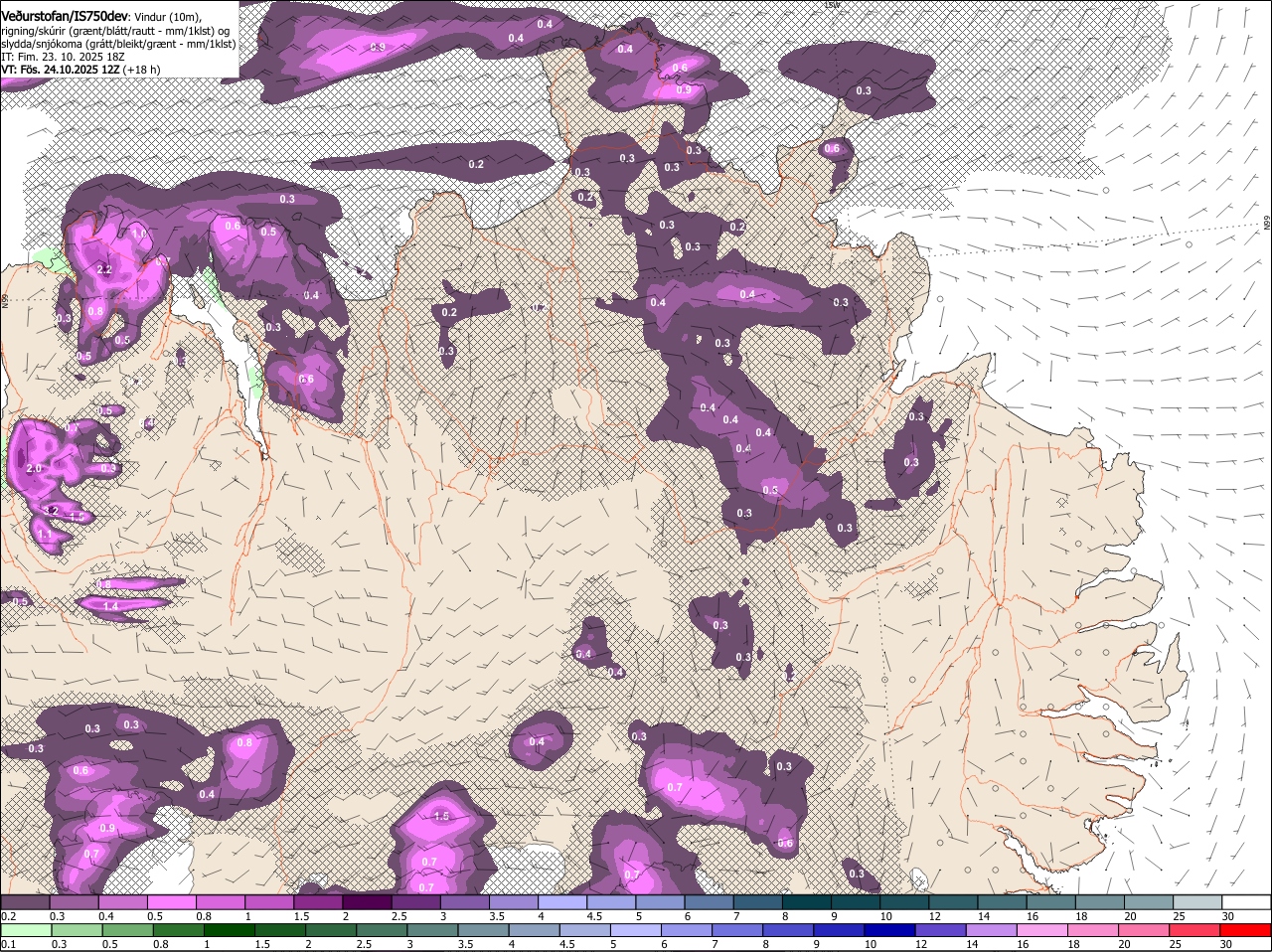Select dark teal 8–9 swatch in upper legend
Viewport: 1272px width, 952px height.
(x=807, y=902)
